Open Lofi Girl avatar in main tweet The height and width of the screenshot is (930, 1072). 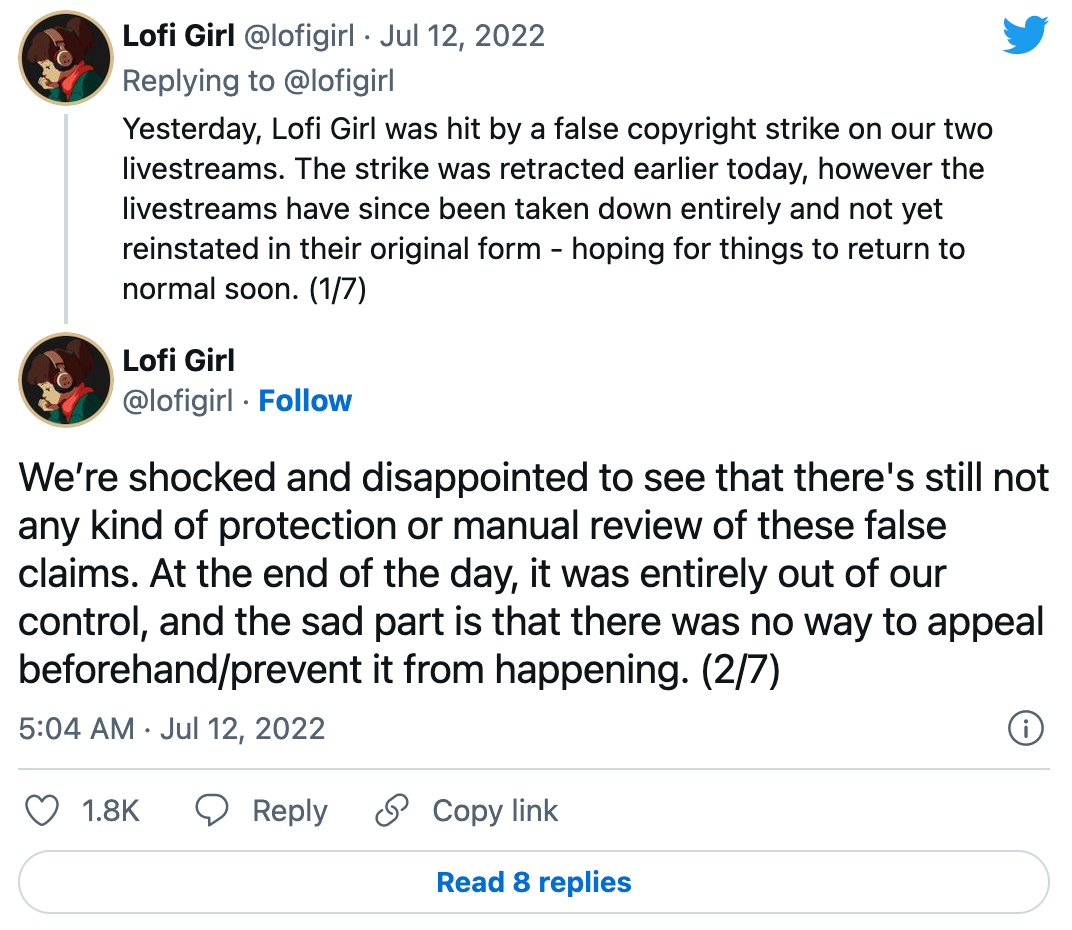click(66, 380)
